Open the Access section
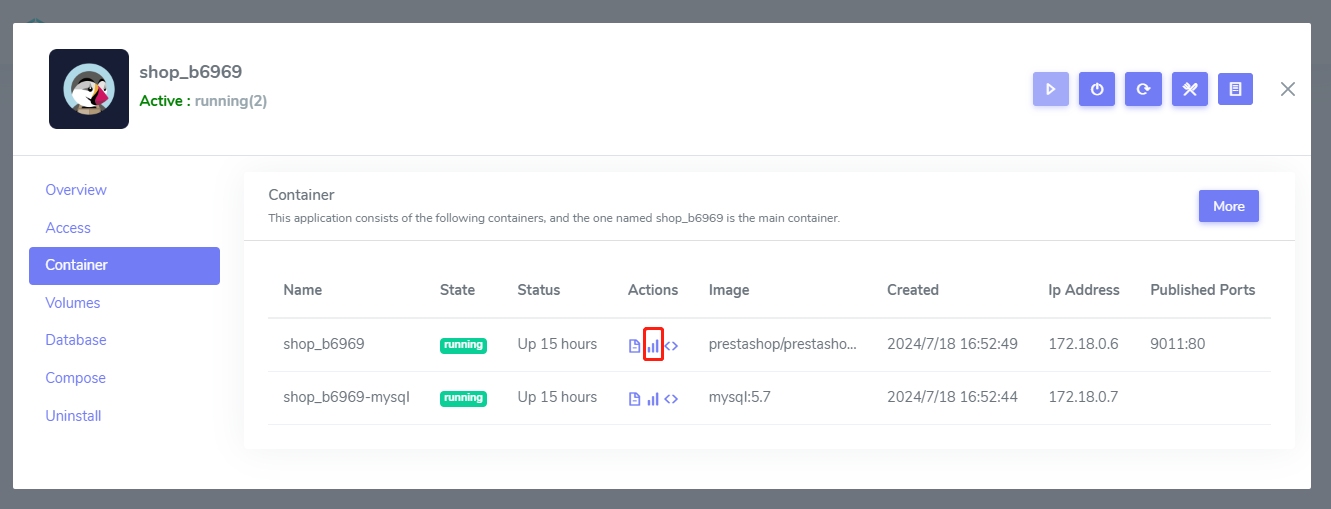The width and height of the screenshot is (1331, 509). pos(68,228)
